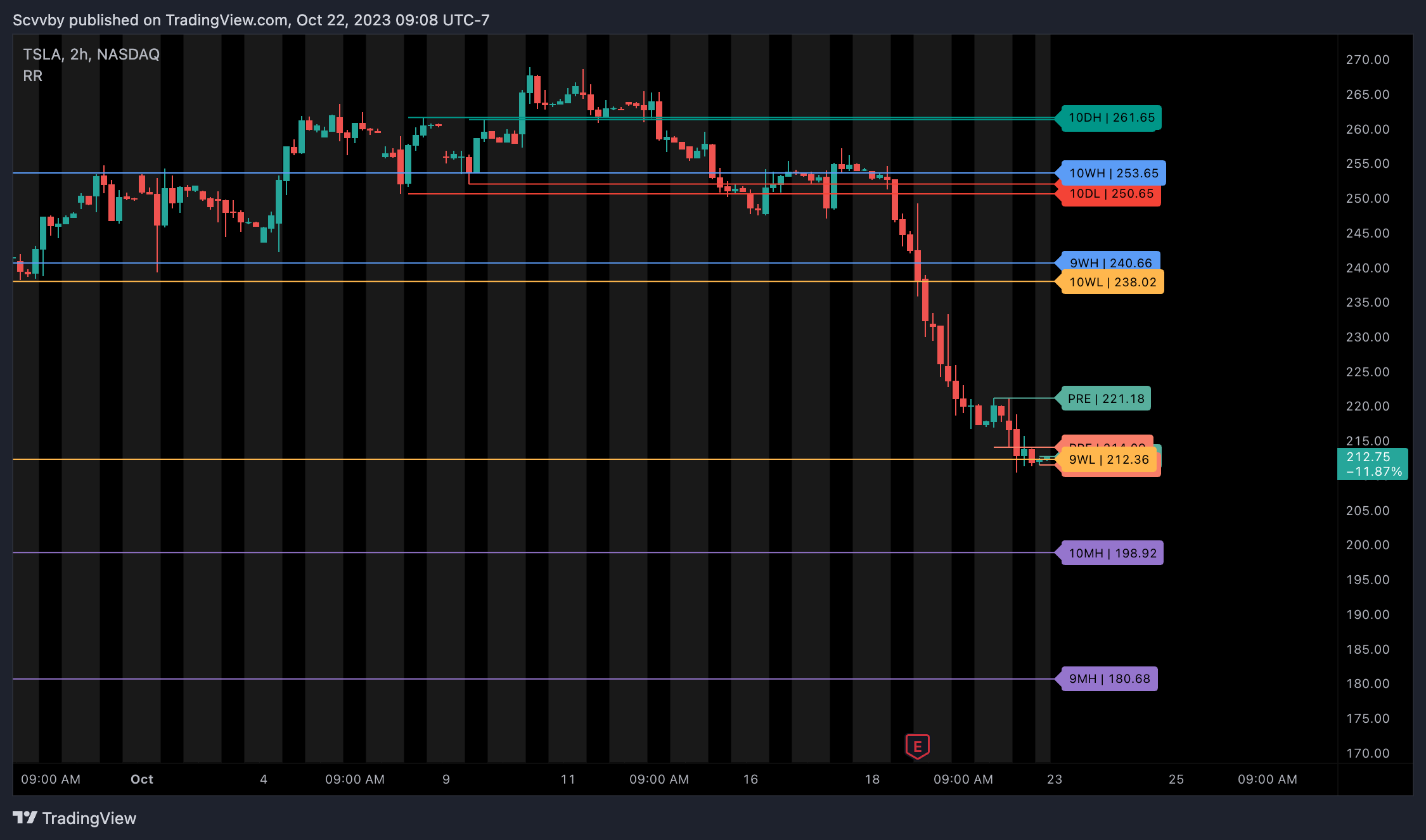Click the current price tag 212.75 −11.87%
Viewport: 1426px width, 840px height.
click(1372, 464)
